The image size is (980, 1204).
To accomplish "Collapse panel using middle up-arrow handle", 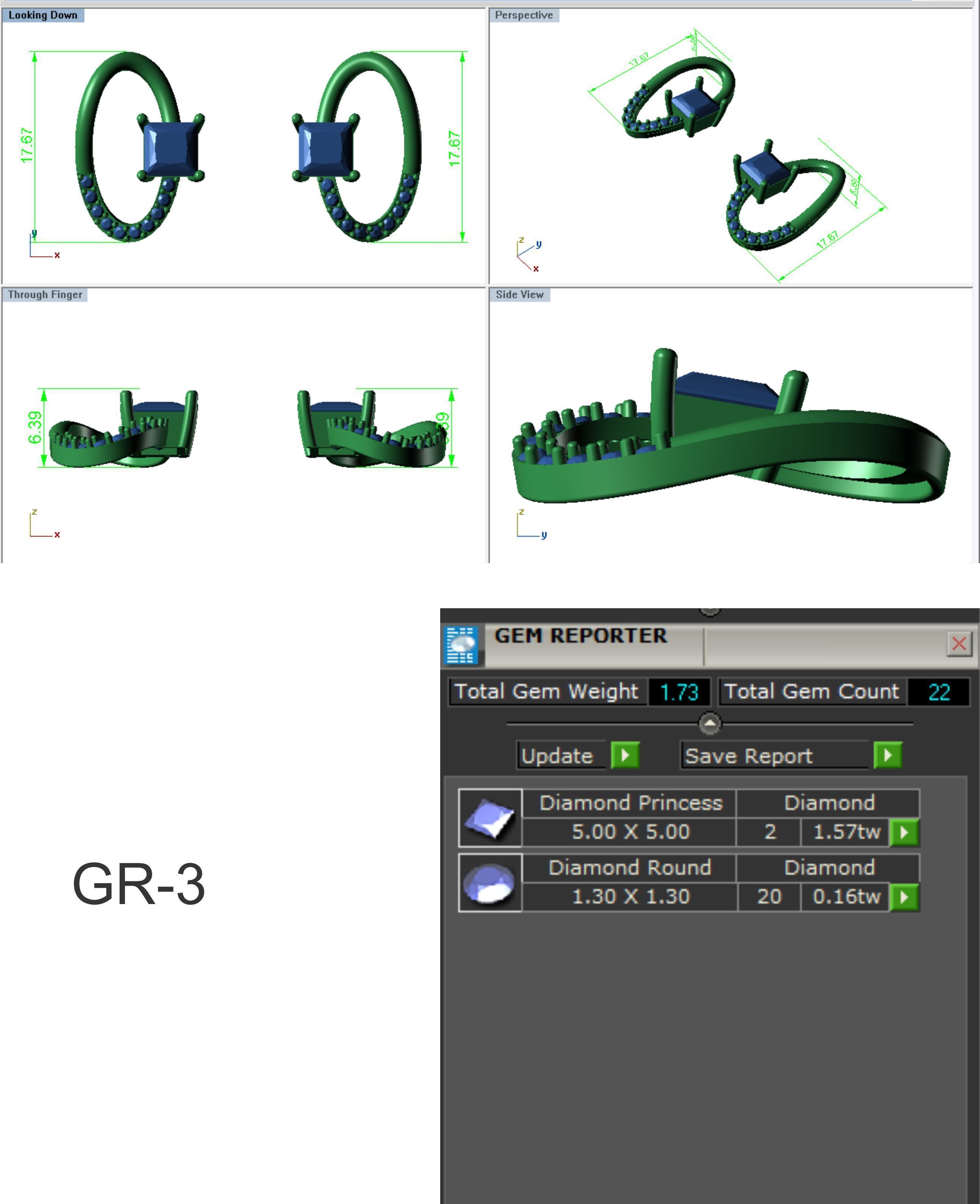I will click(x=710, y=723).
